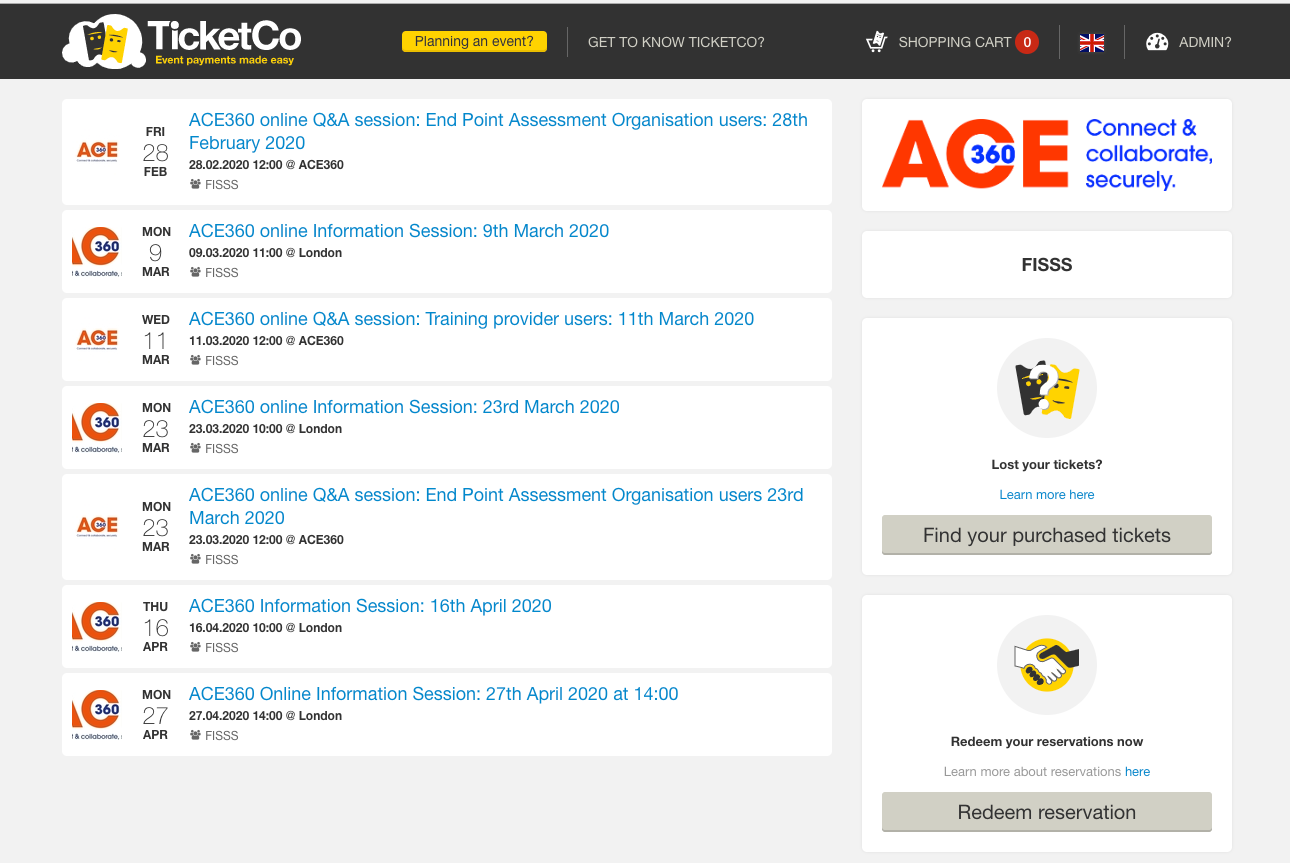Click the reservations 'here' link
The image size is (1290, 863).
(x=1138, y=771)
